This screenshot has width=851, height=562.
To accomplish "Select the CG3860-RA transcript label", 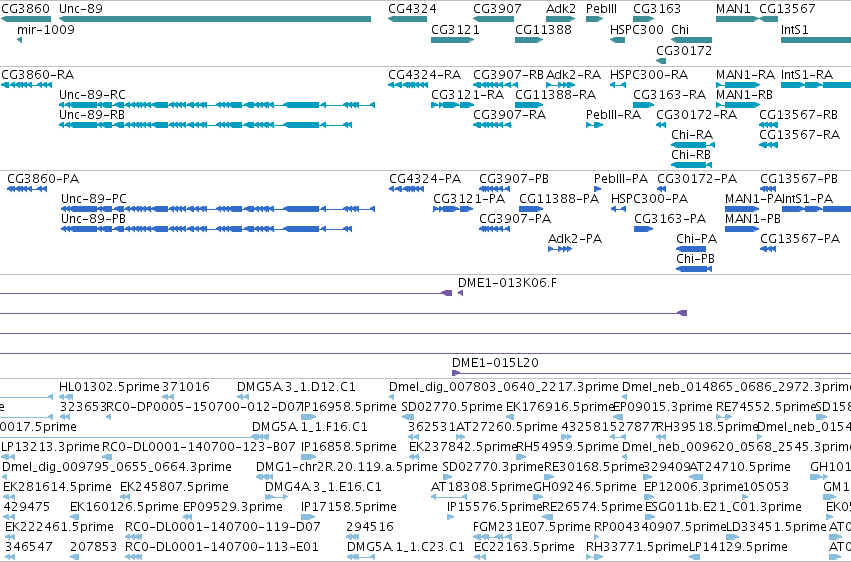I will 37,74.
